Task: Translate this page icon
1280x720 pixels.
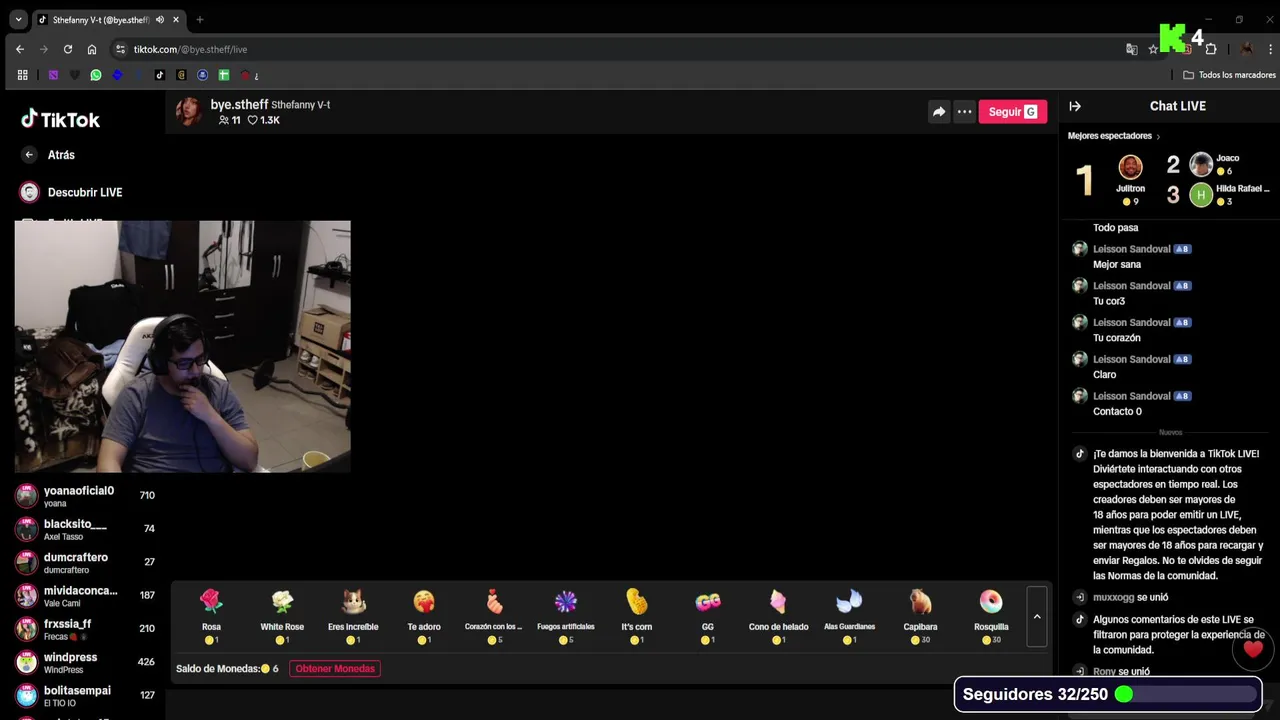Action: pos(1131,49)
